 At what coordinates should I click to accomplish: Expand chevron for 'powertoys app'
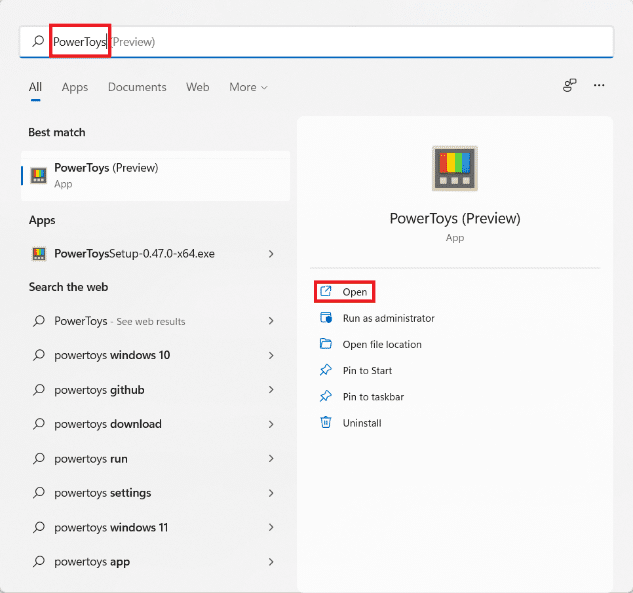click(x=271, y=562)
